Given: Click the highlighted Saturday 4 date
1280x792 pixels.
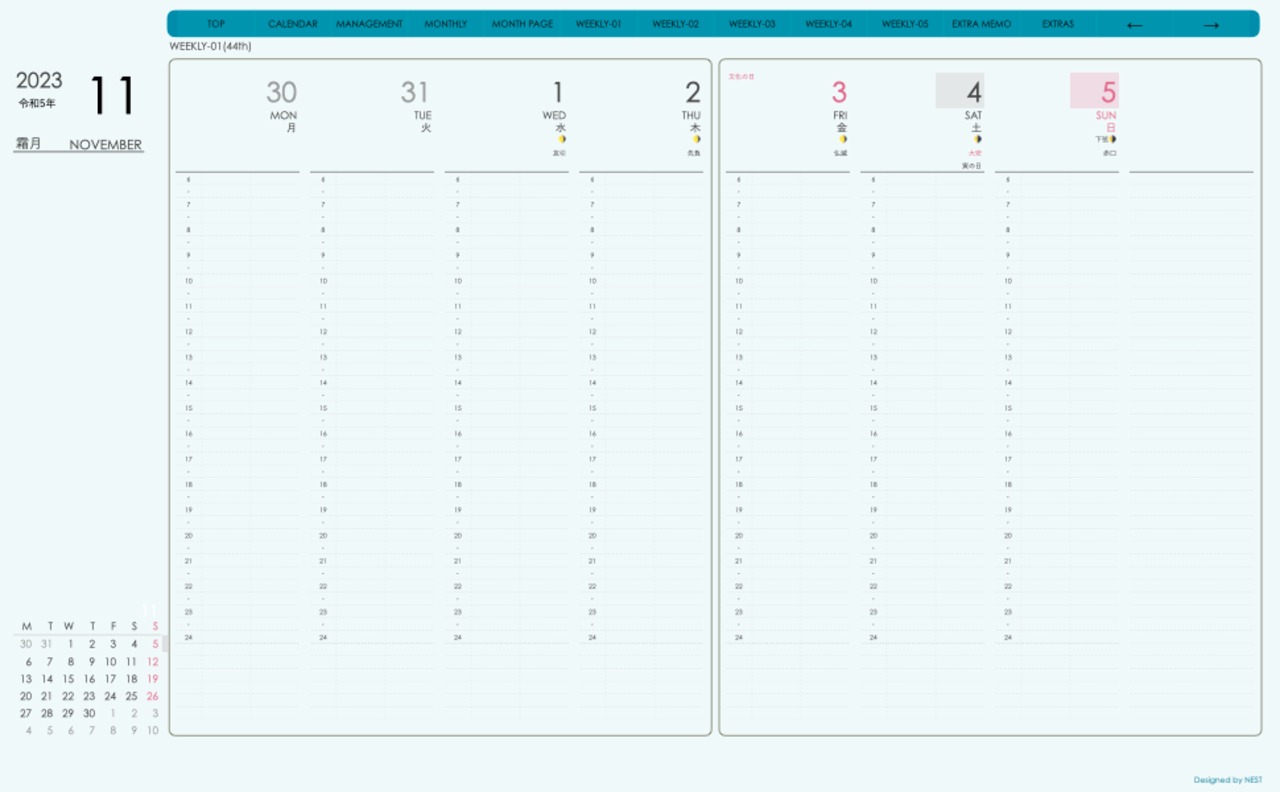Looking at the screenshot, I should point(960,90).
